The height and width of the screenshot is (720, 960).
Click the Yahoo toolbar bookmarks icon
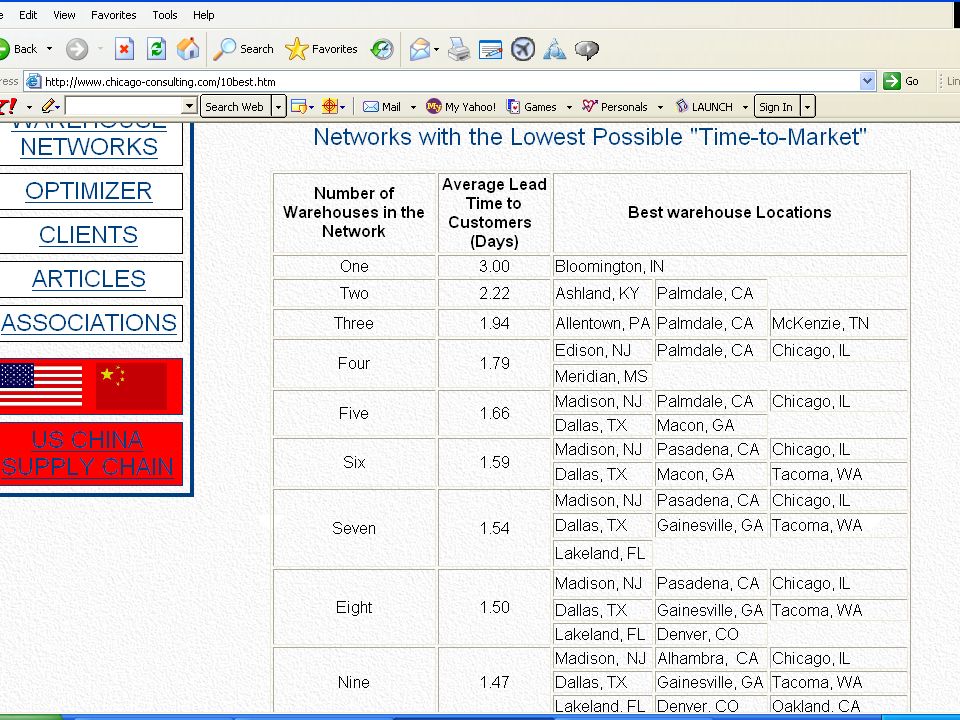tap(299, 107)
